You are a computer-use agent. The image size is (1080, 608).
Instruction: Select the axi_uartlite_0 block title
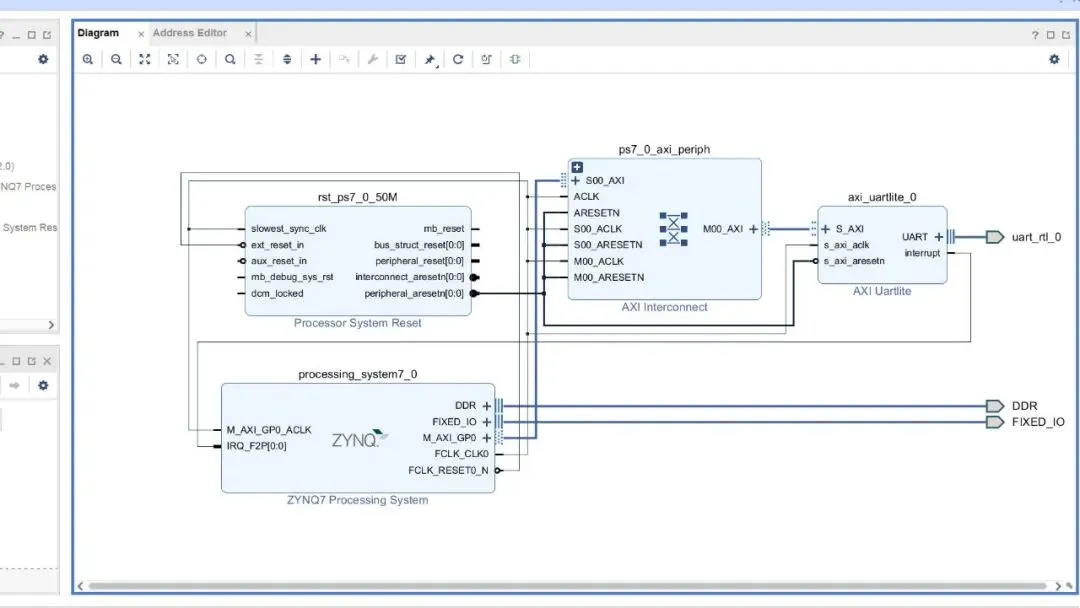882,197
